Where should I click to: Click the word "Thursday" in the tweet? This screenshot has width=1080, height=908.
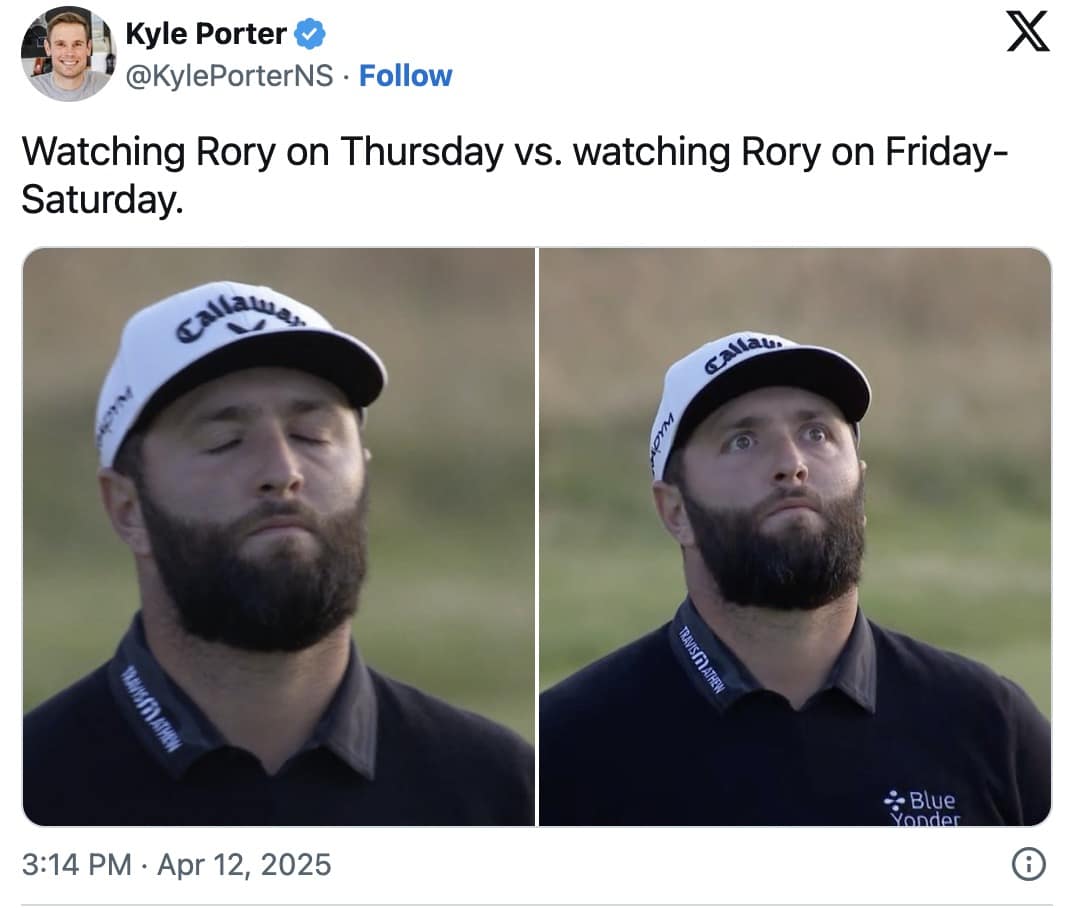(x=421, y=152)
